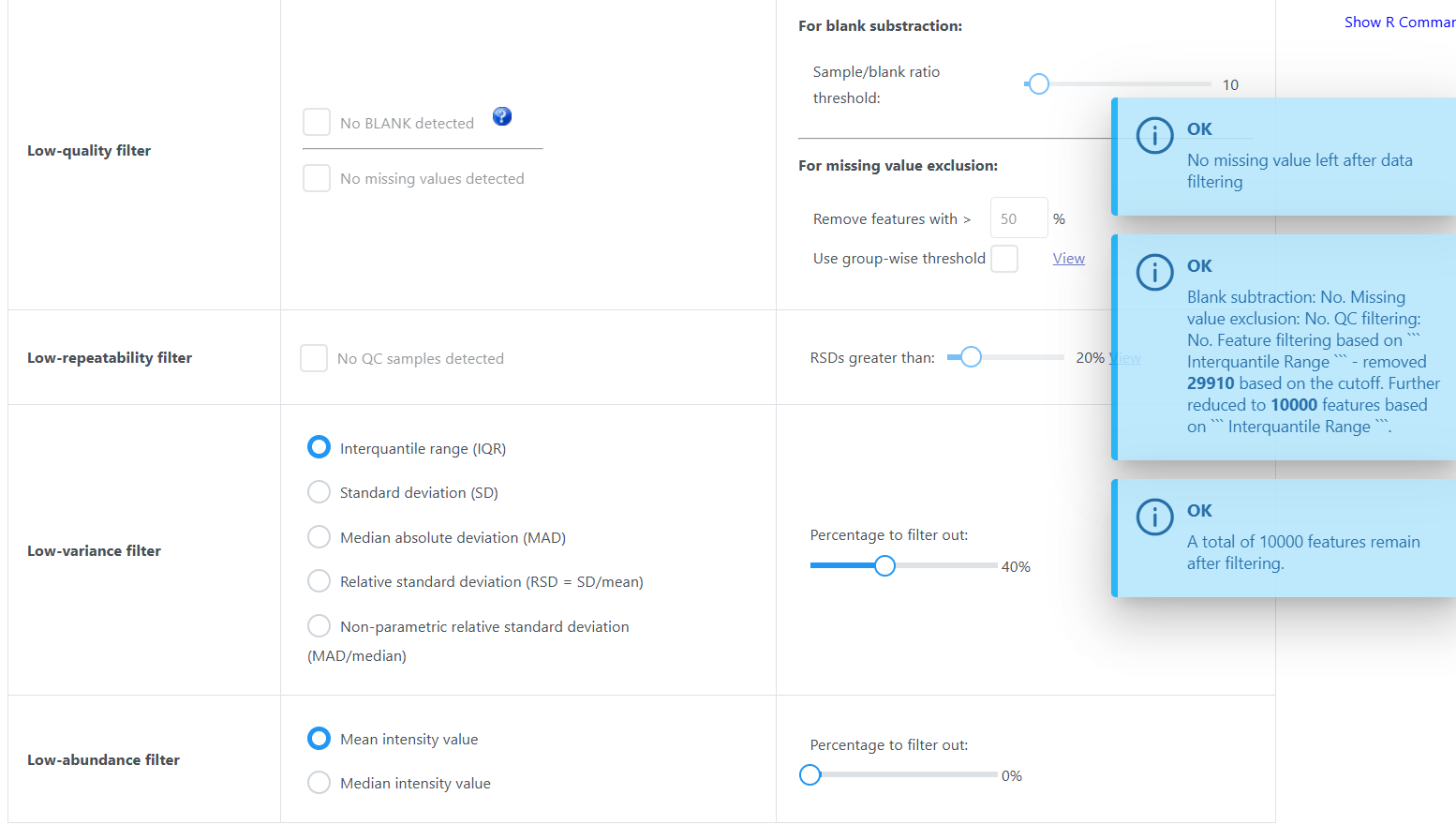The height and width of the screenshot is (825, 1456).
Task: Click the Show R Commands link
Action: (x=1399, y=22)
